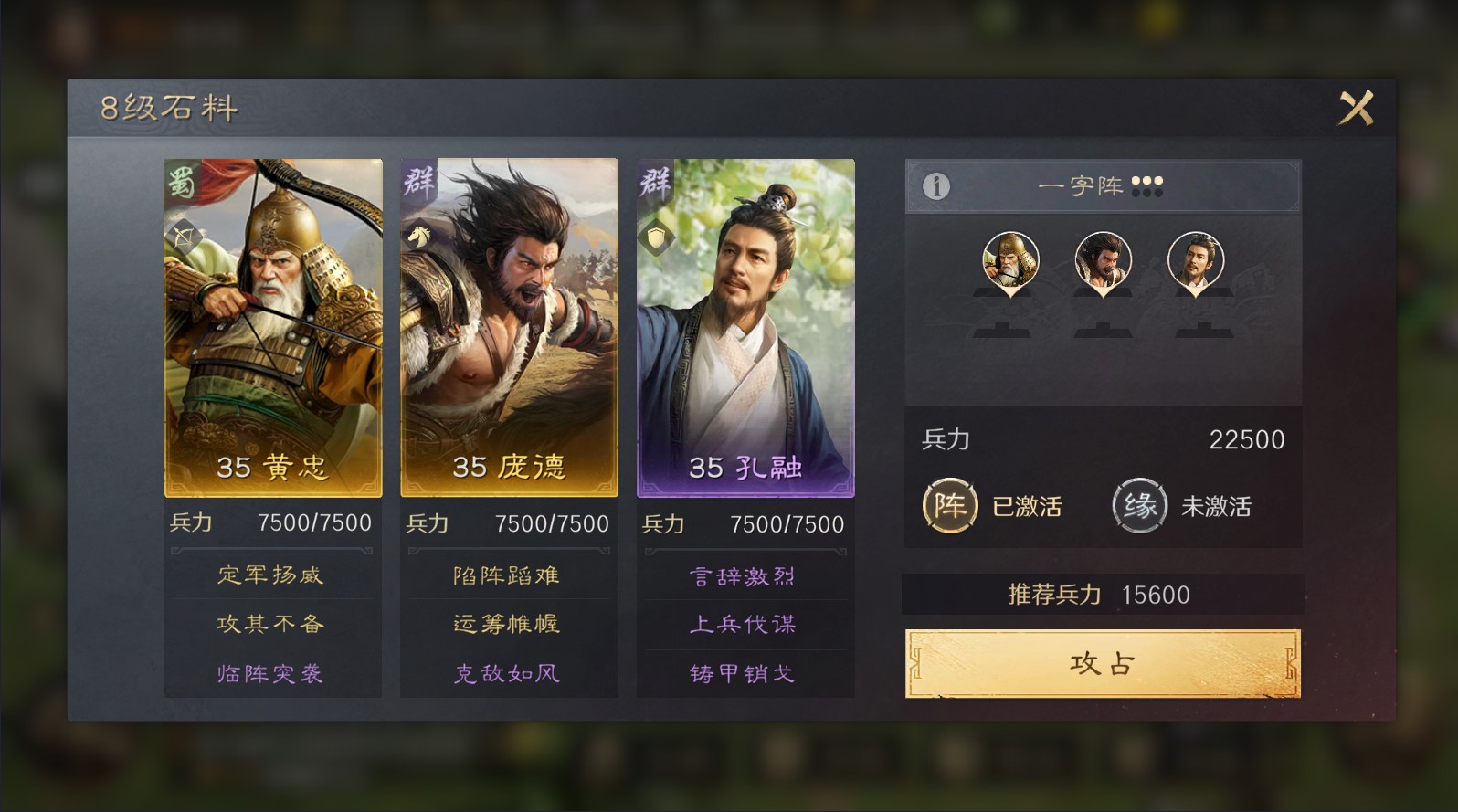Open the formation info icon
This screenshot has width=1458, height=812.
click(x=935, y=186)
